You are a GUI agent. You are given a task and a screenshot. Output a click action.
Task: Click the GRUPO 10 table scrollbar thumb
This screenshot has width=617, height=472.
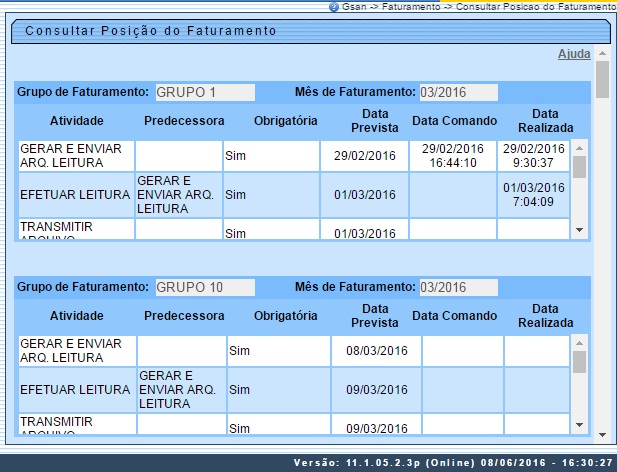coord(579,362)
